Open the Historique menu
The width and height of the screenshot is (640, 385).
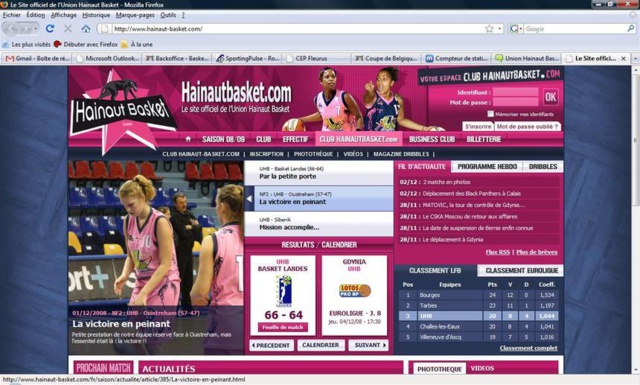pos(96,15)
